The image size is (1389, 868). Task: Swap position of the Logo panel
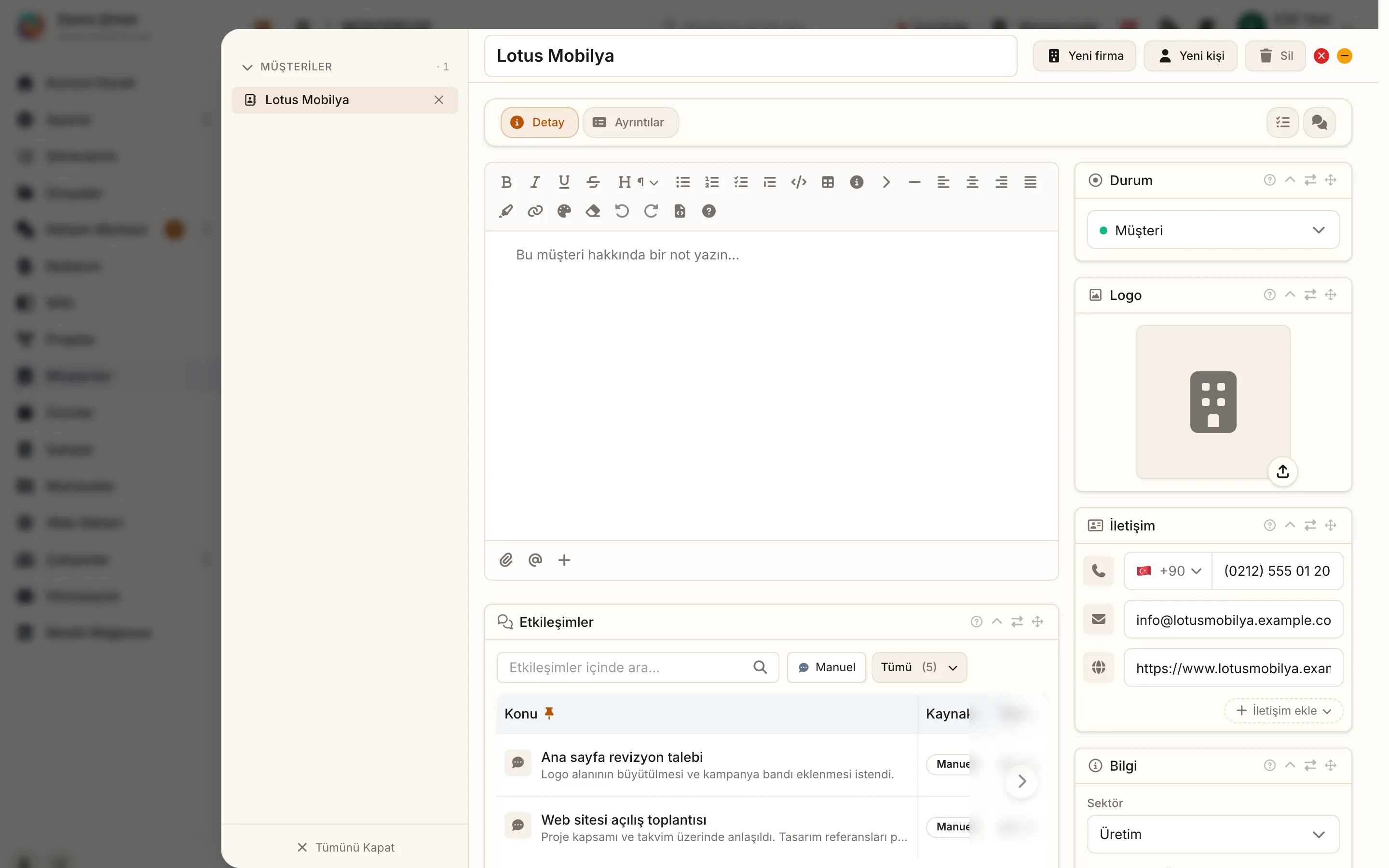point(1310,295)
